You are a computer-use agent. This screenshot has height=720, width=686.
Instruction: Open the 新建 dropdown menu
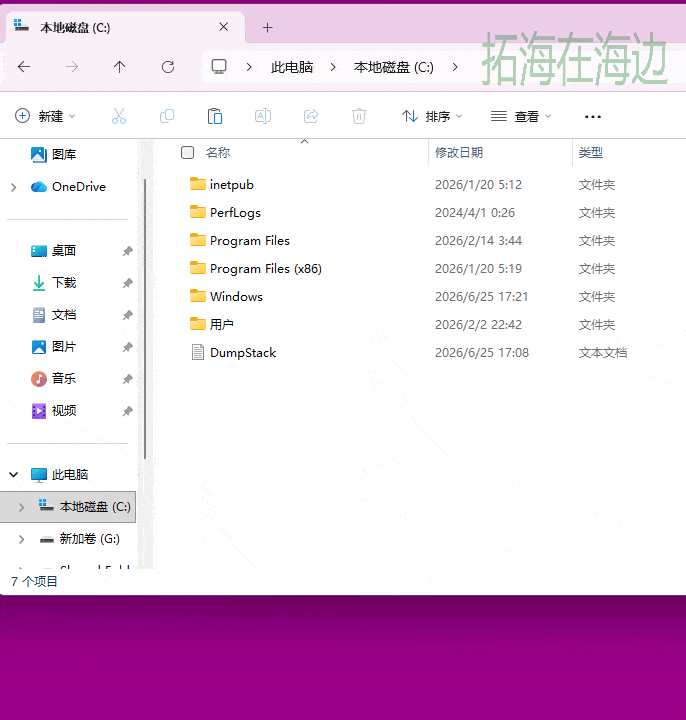point(45,116)
